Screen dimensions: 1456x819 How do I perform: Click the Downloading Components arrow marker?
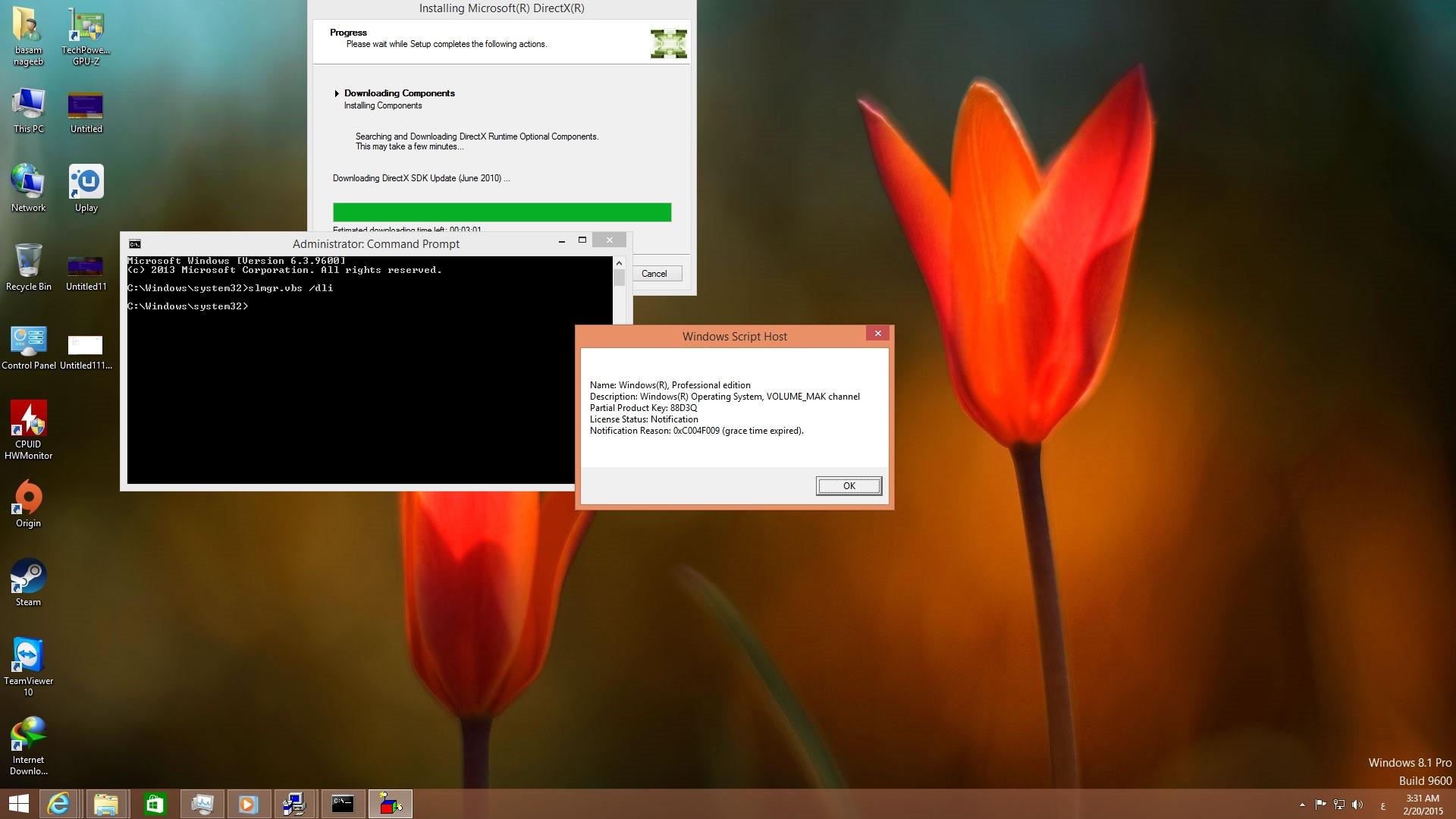[x=337, y=93]
